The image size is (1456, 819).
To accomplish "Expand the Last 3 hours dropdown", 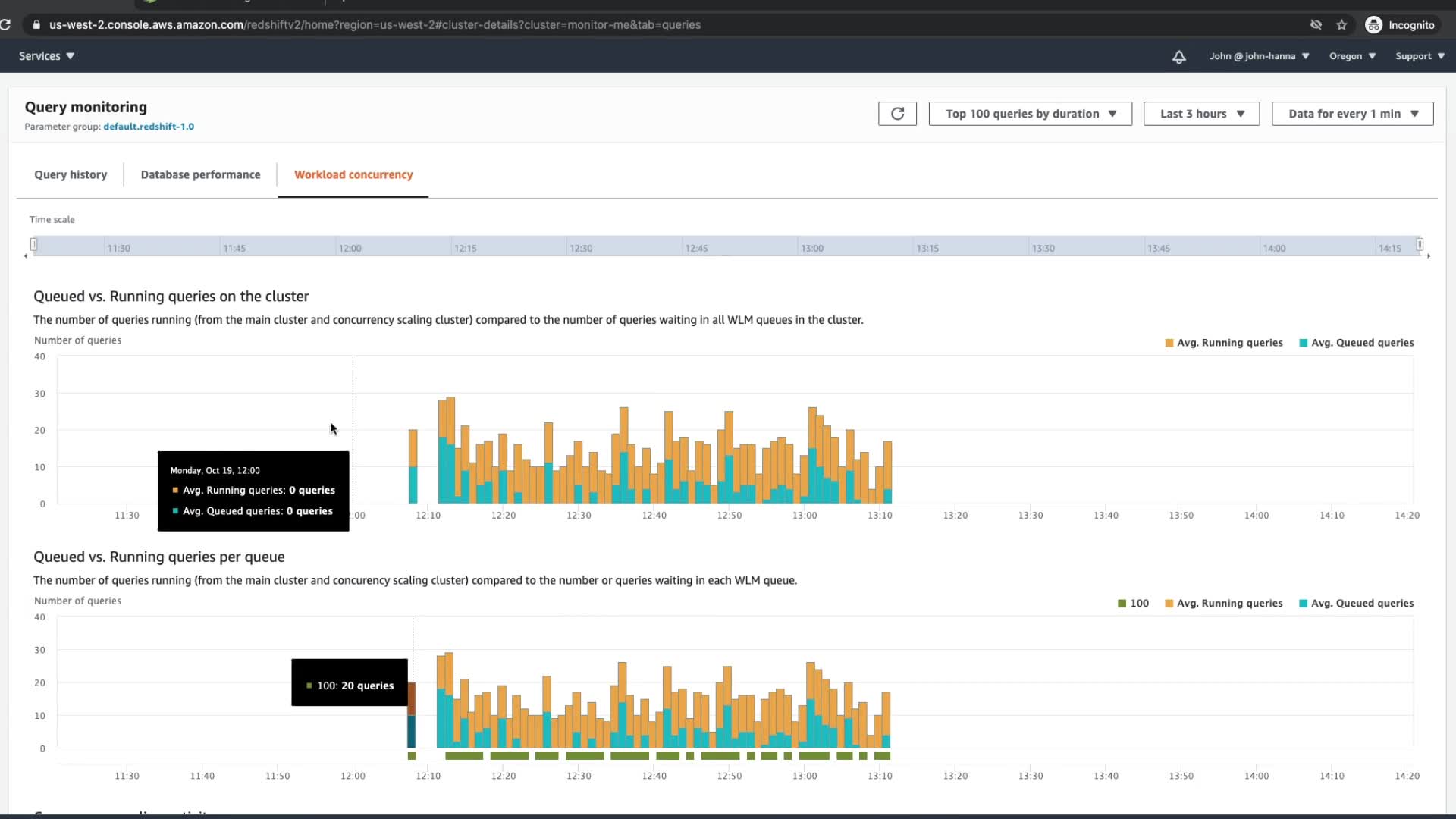I will [x=1201, y=114].
